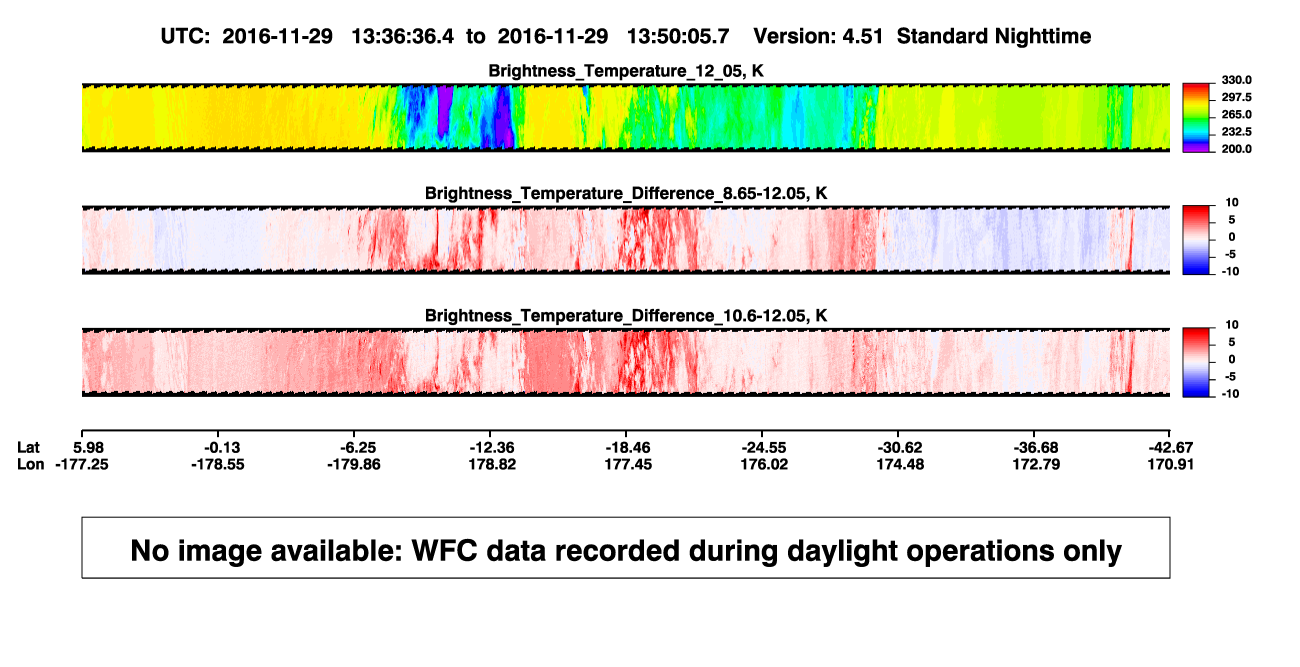Viewport: 1300px width, 667px height.
Task: Click the longitude value 170.91
Action: click(x=1171, y=464)
